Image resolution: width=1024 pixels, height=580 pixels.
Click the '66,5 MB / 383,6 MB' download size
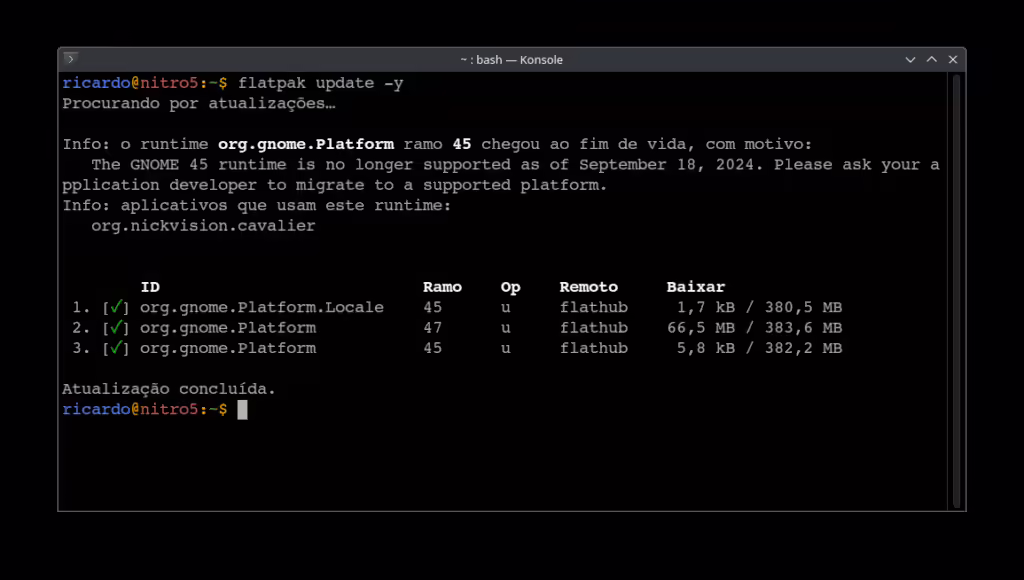[754, 328]
